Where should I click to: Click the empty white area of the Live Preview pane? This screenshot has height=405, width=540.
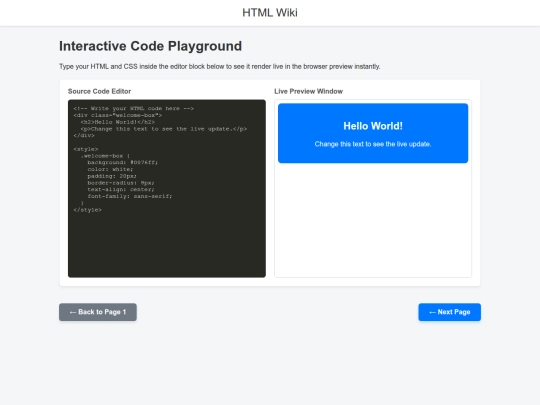[373, 220]
